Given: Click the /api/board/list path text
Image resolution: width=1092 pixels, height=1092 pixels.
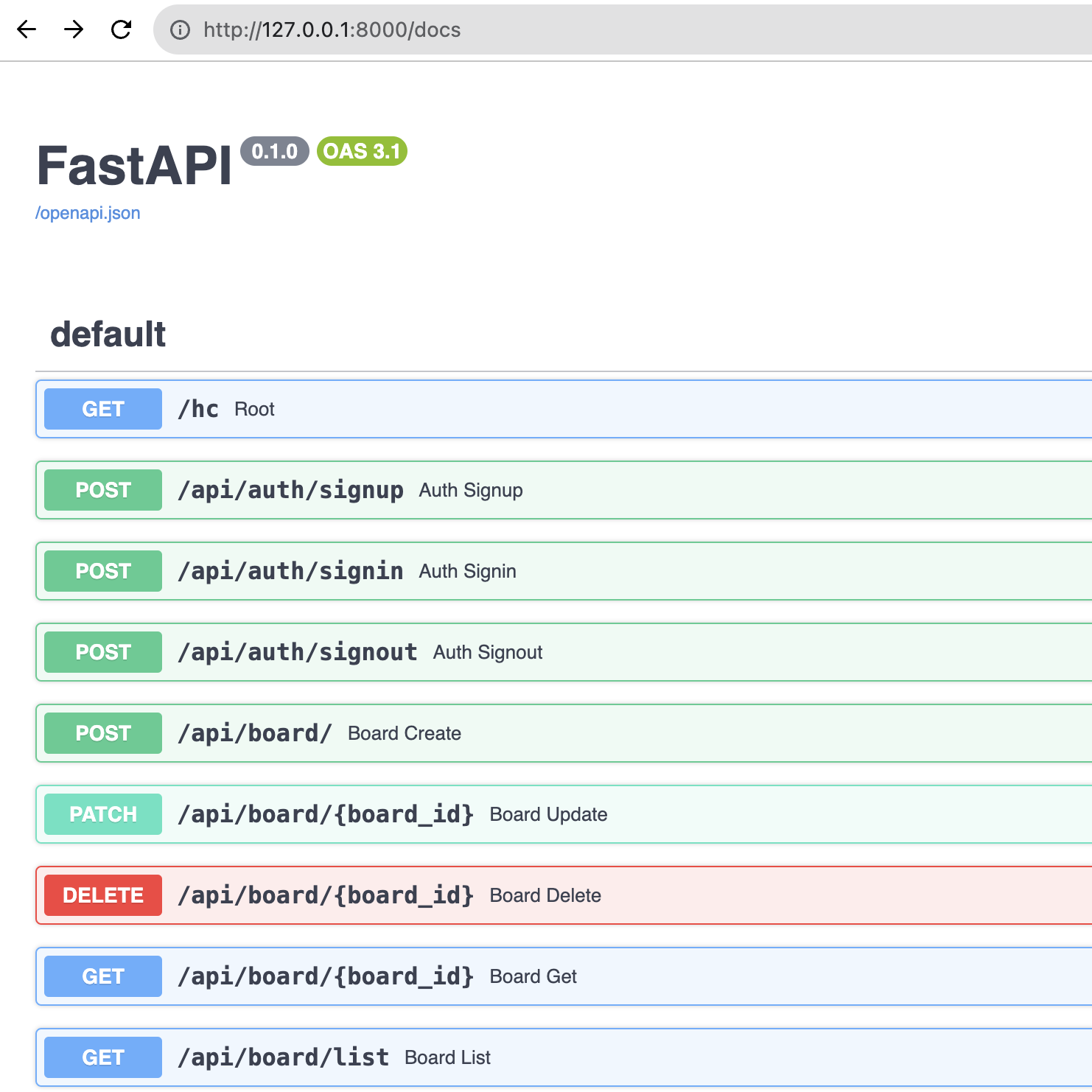Looking at the screenshot, I should (x=284, y=1057).
